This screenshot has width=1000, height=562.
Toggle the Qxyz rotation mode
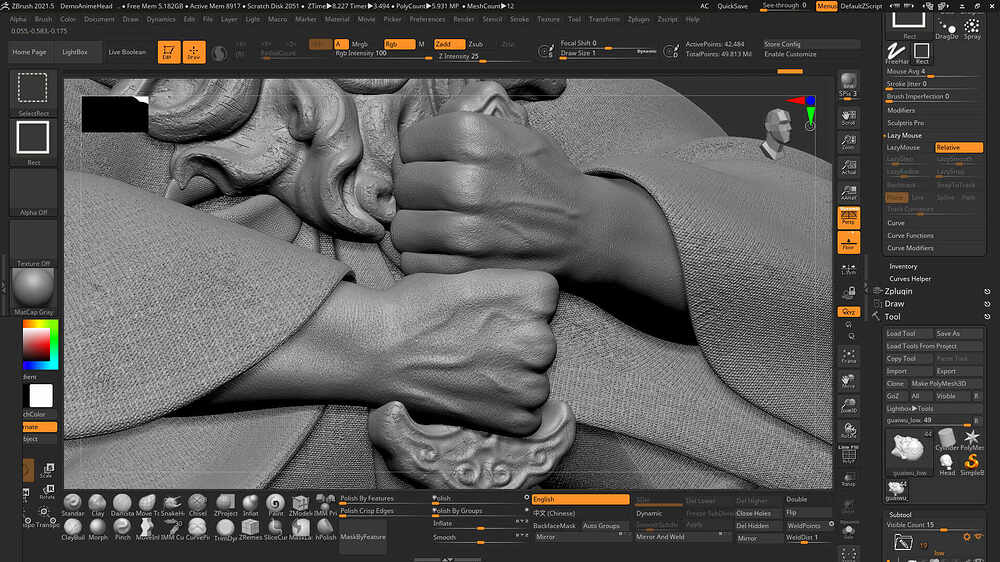[848, 312]
